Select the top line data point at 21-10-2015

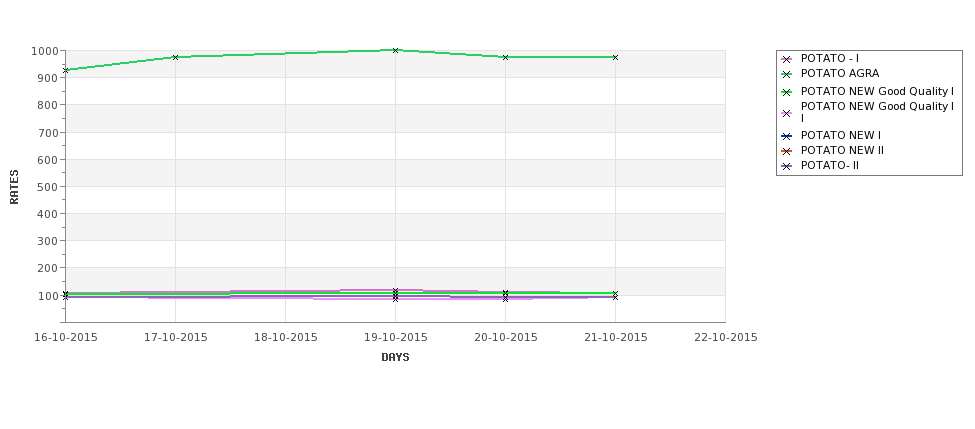pos(615,57)
